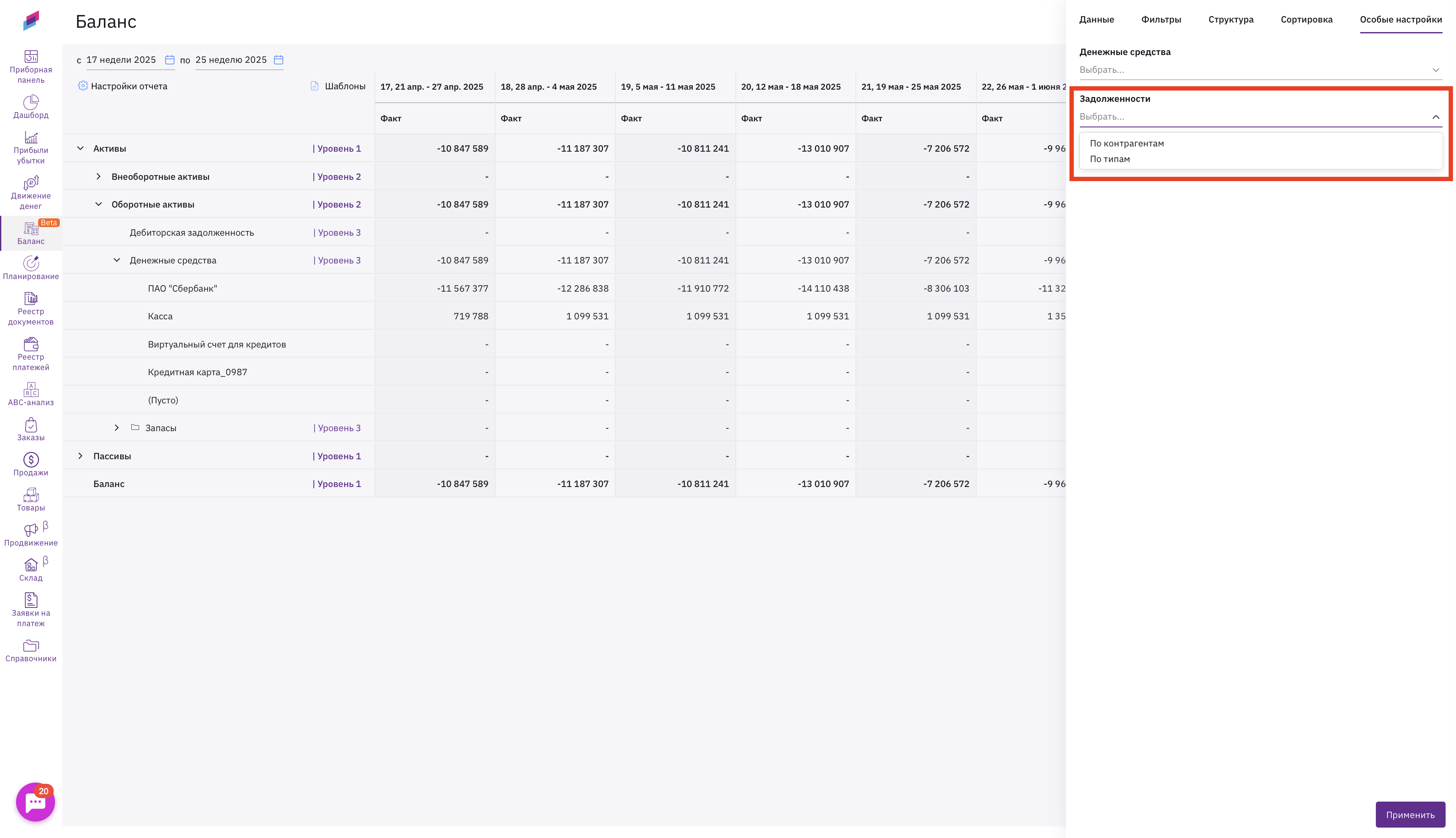
Task: Open Склад warehouse icon
Action: 31,565
